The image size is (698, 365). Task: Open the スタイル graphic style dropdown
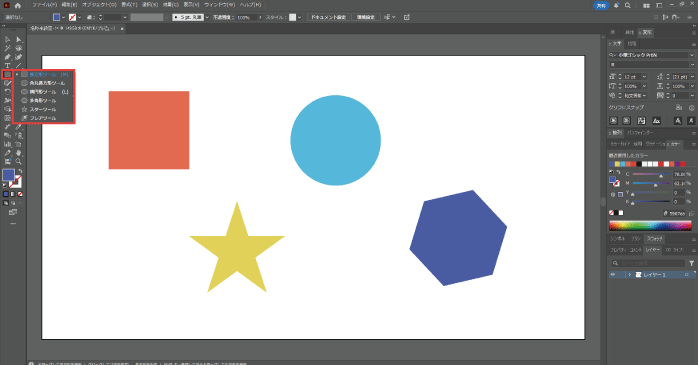pyautogui.click(x=300, y=17)
